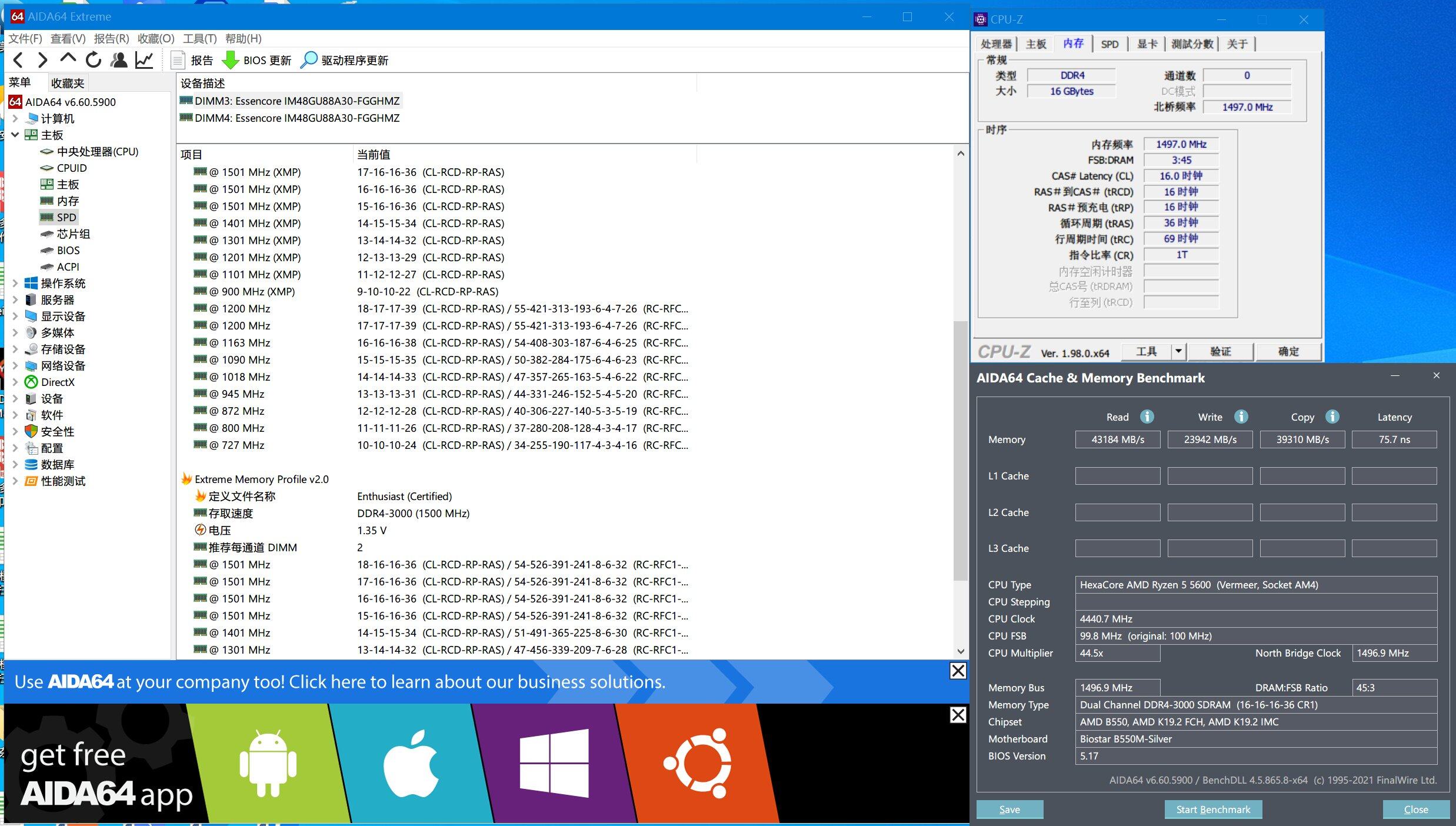Open the CPUID tree item

(71, 168)
